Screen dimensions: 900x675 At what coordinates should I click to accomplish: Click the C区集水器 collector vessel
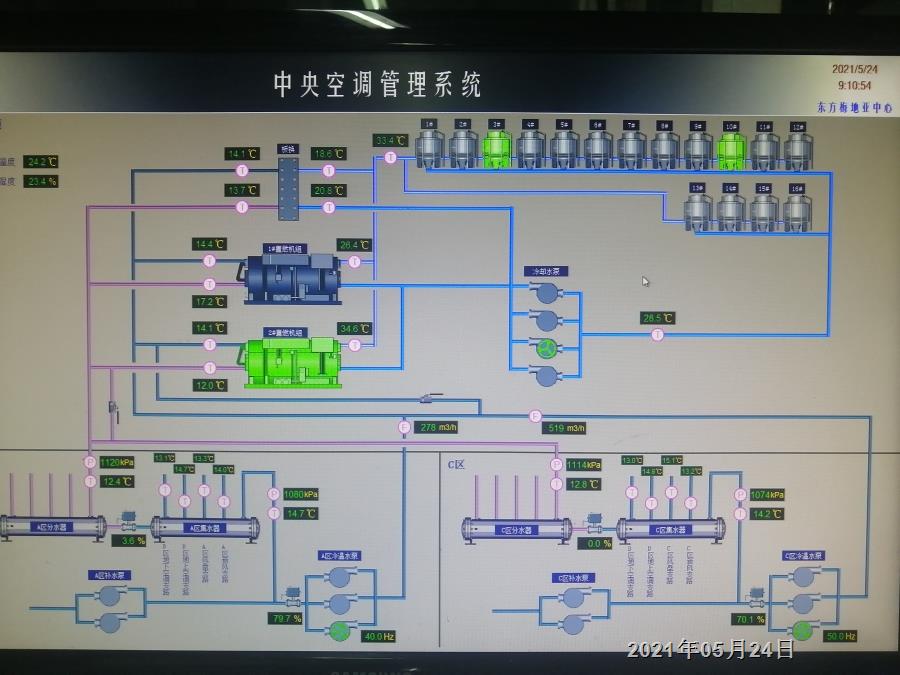670,530
